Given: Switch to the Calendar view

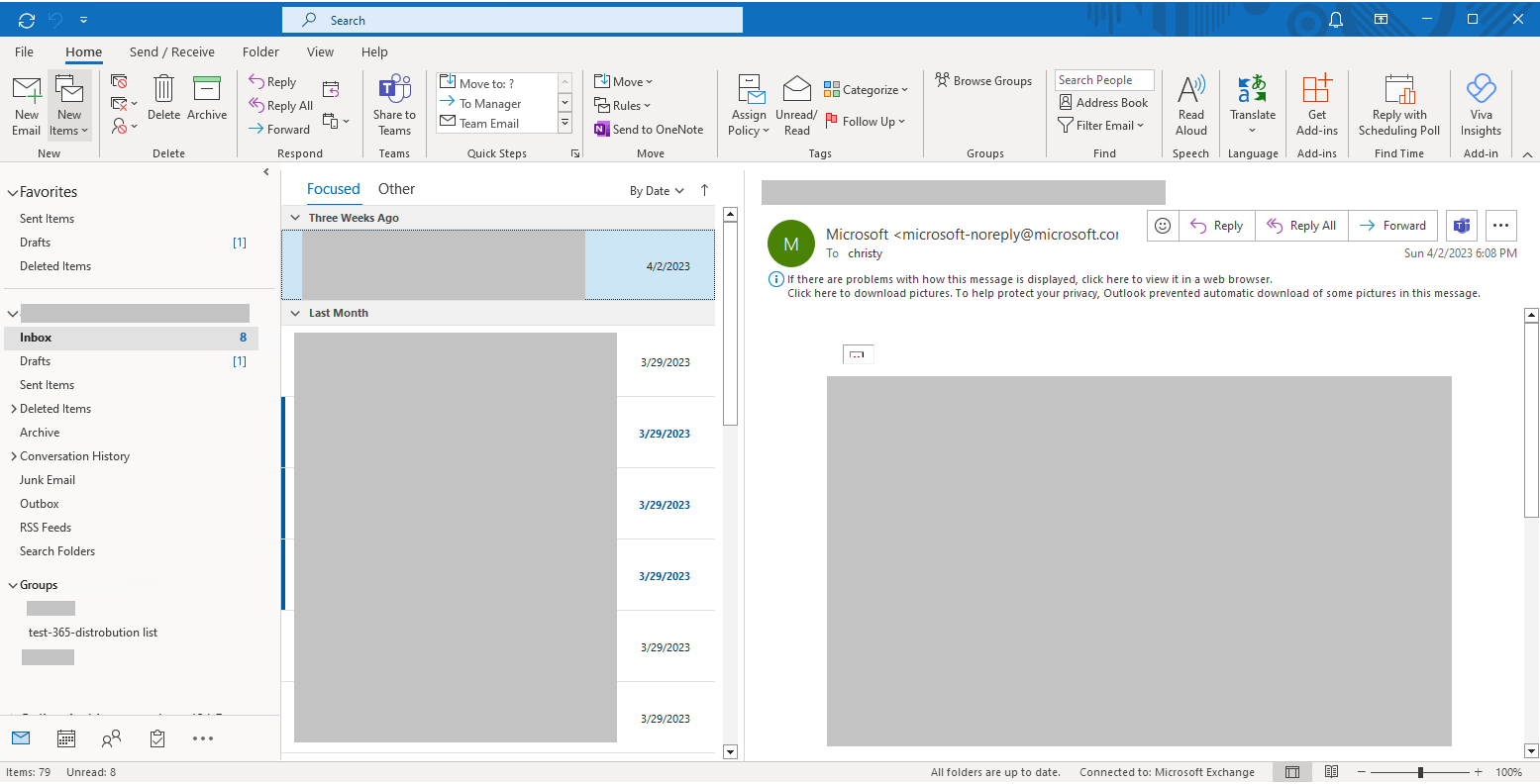Looking at the screenshot, I should click(x=65, y=737).
